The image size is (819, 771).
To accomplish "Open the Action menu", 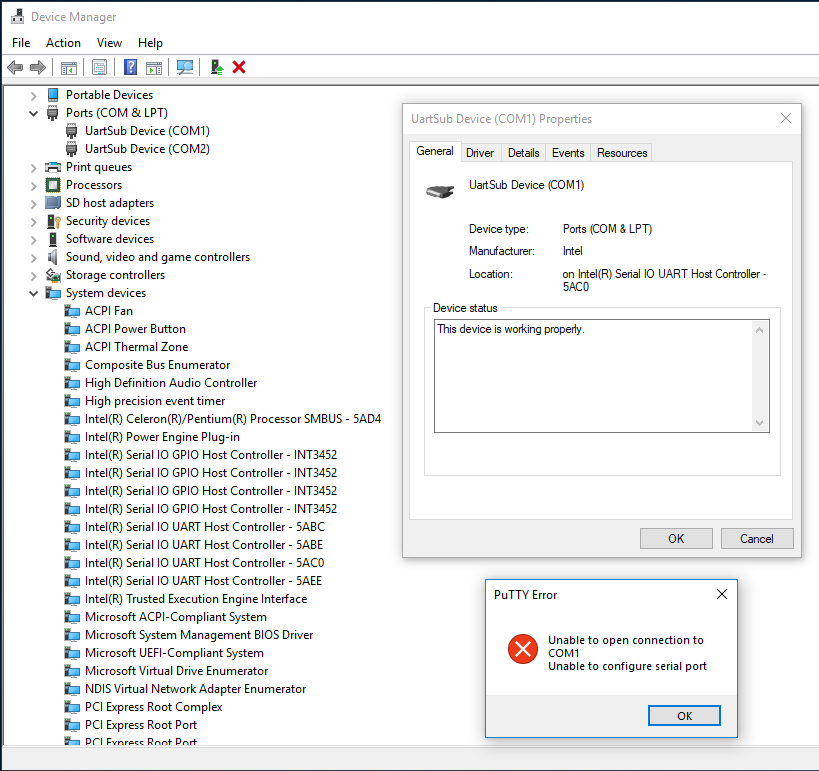I will 63,43.
